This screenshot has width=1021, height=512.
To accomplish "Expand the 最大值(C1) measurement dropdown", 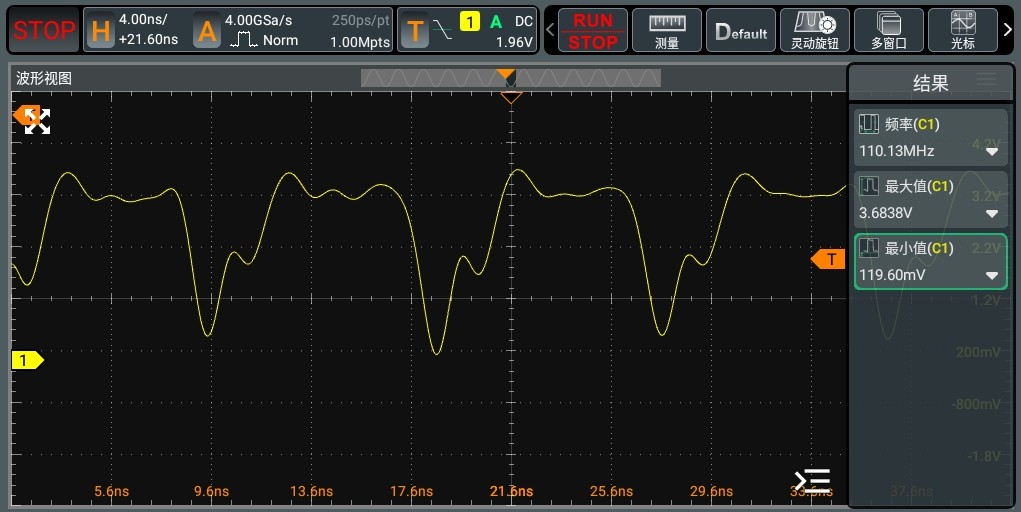I will pos(992,214).
